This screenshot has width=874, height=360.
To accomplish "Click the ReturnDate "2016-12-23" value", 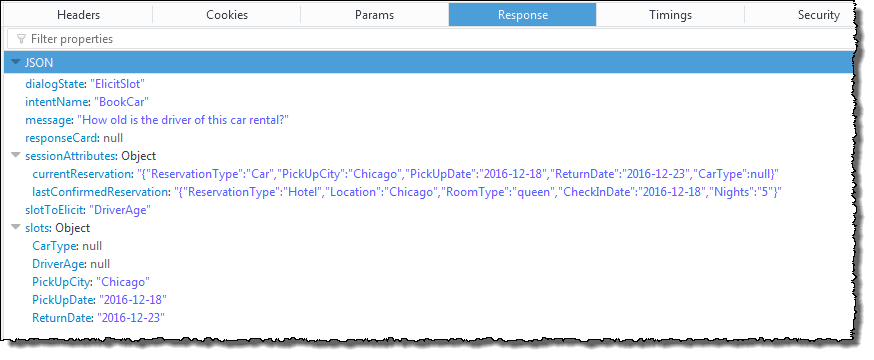I will click(131, 318).
